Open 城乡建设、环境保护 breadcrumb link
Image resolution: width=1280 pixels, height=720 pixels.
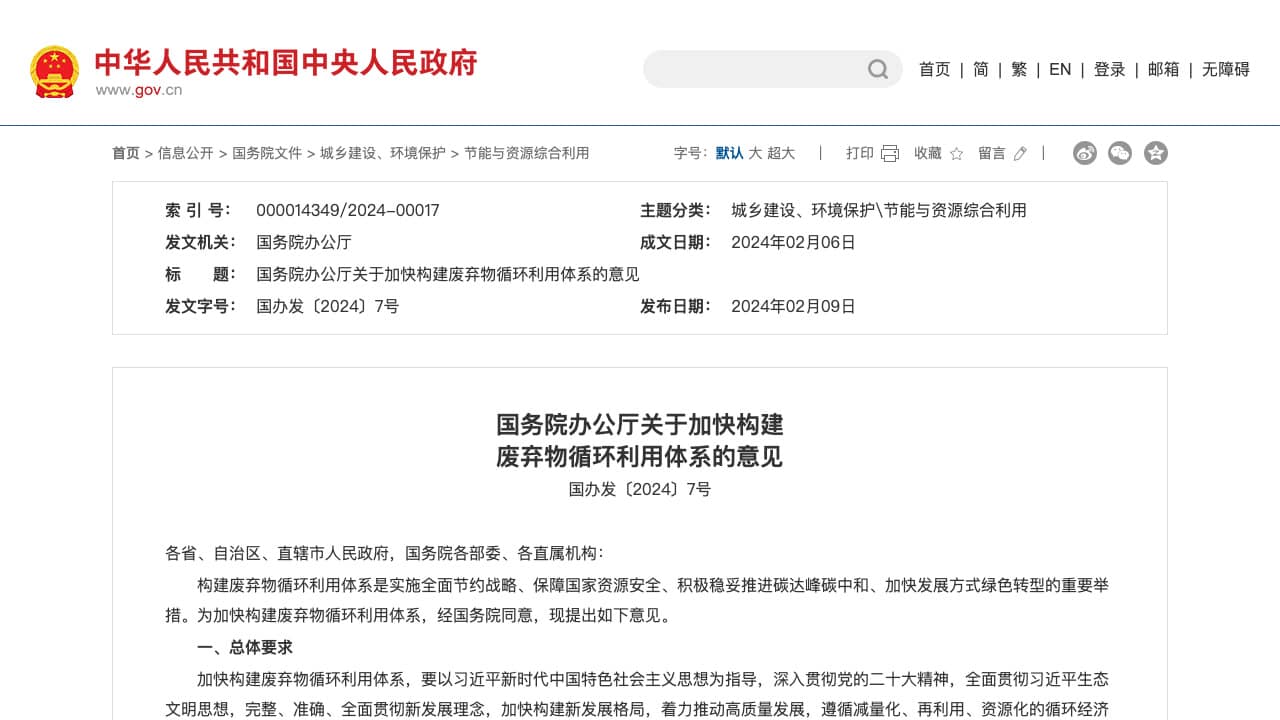click(383, 153)
